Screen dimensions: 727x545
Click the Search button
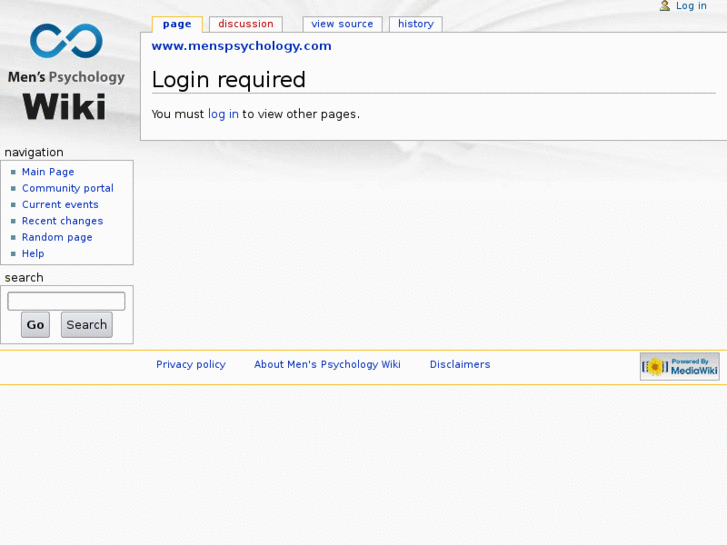click(87, 325)
